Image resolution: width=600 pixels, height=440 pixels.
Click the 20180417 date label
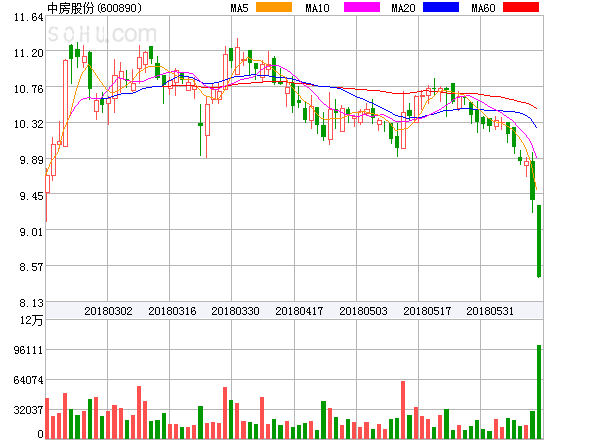299,311
